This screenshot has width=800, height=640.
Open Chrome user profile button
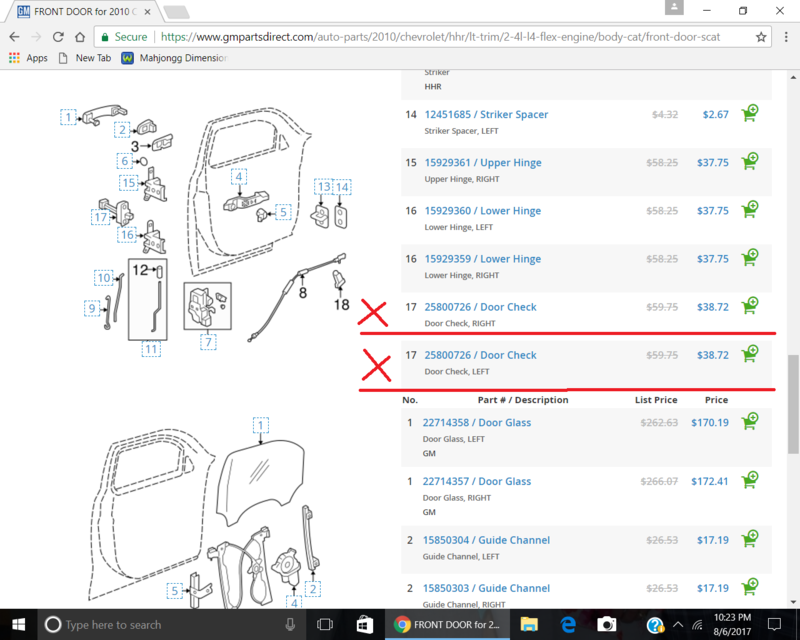coord(674,8)
